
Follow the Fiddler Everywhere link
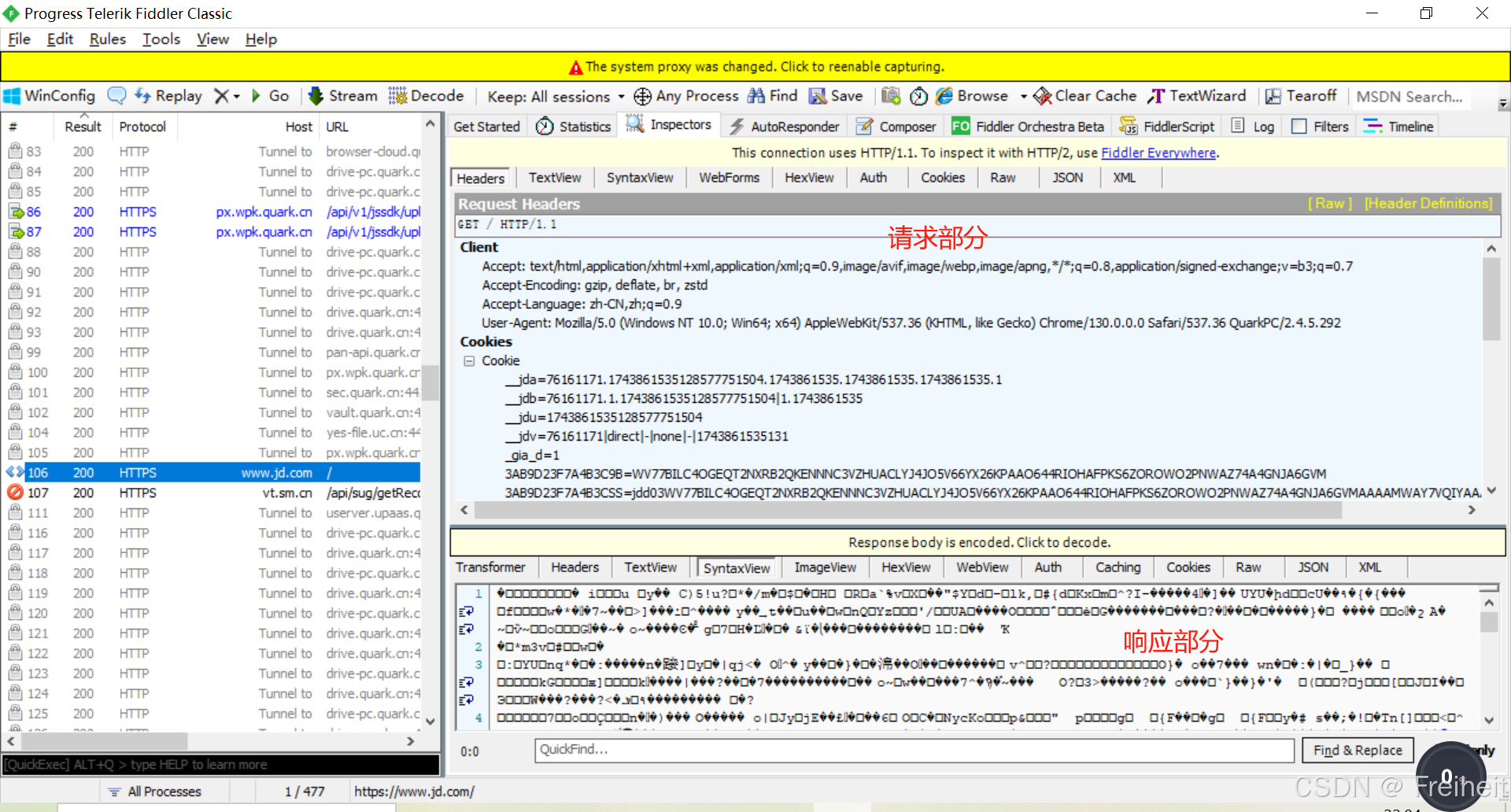(x=1158, y=153)
